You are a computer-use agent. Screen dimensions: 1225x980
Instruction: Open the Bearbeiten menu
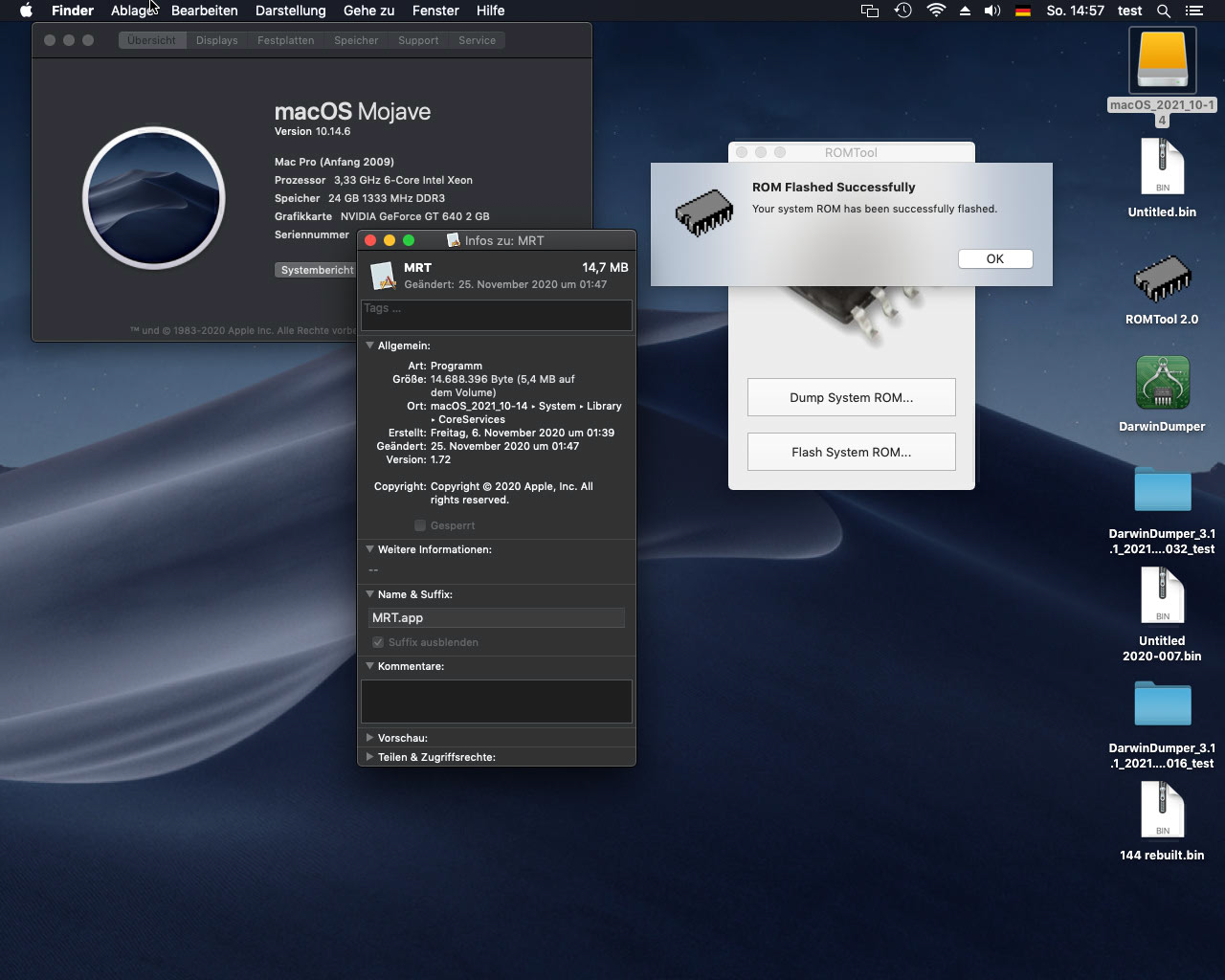(x=205, y=11)
